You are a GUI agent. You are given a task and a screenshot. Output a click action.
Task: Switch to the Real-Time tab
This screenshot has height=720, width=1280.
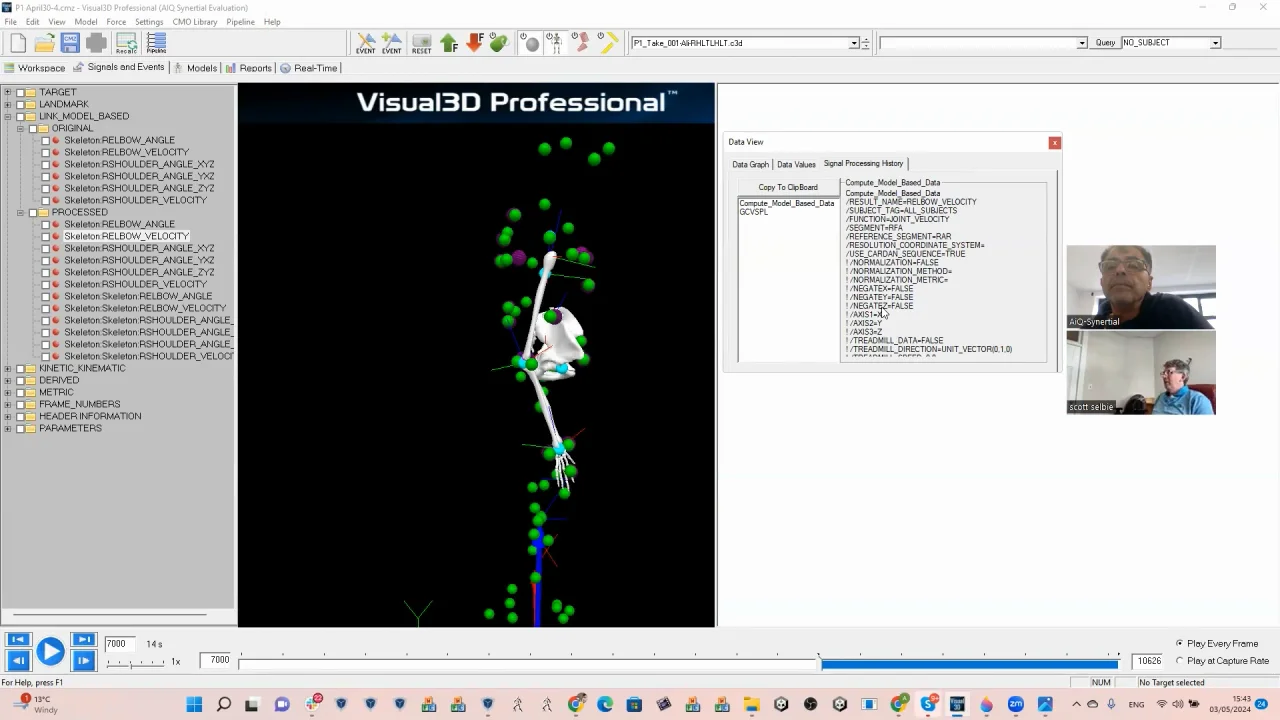click(x=309, y=68)
